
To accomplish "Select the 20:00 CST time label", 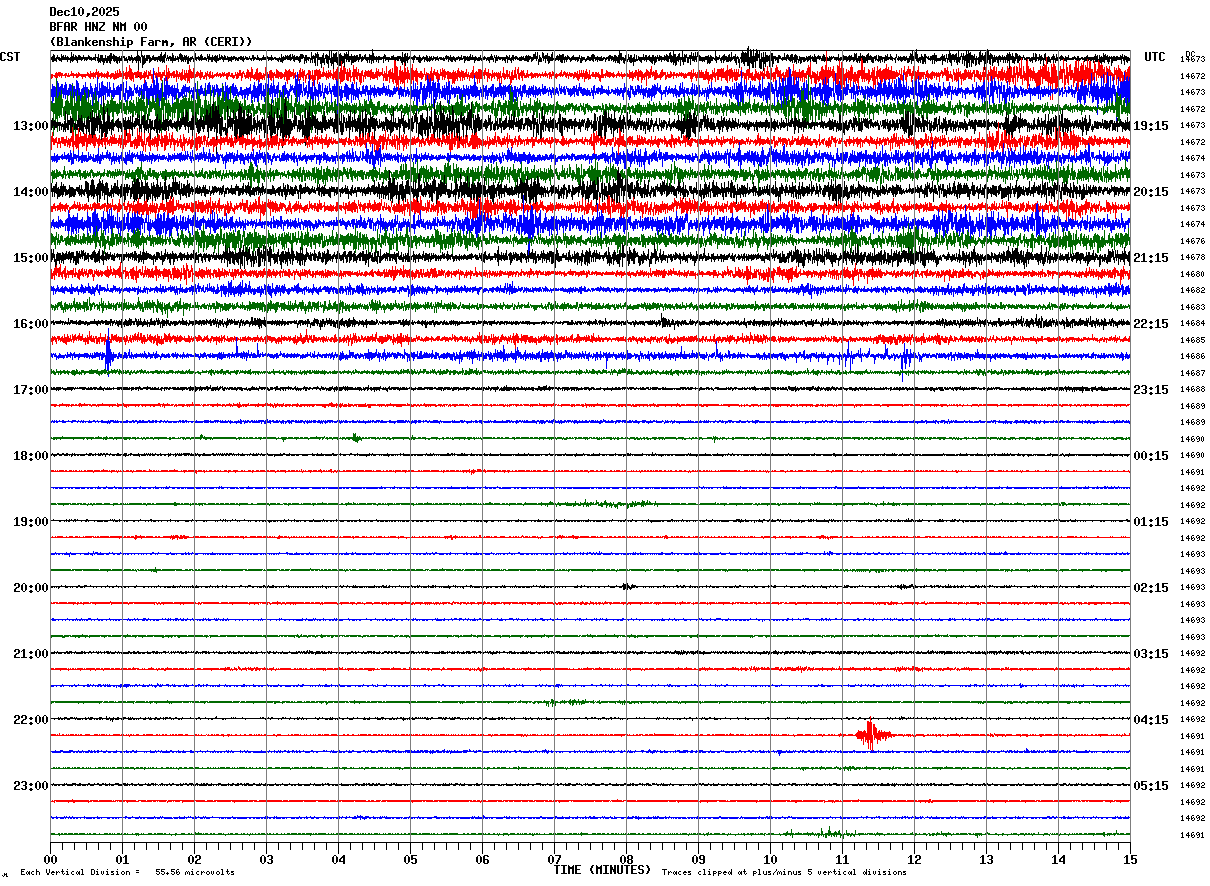I will [31, 588].
